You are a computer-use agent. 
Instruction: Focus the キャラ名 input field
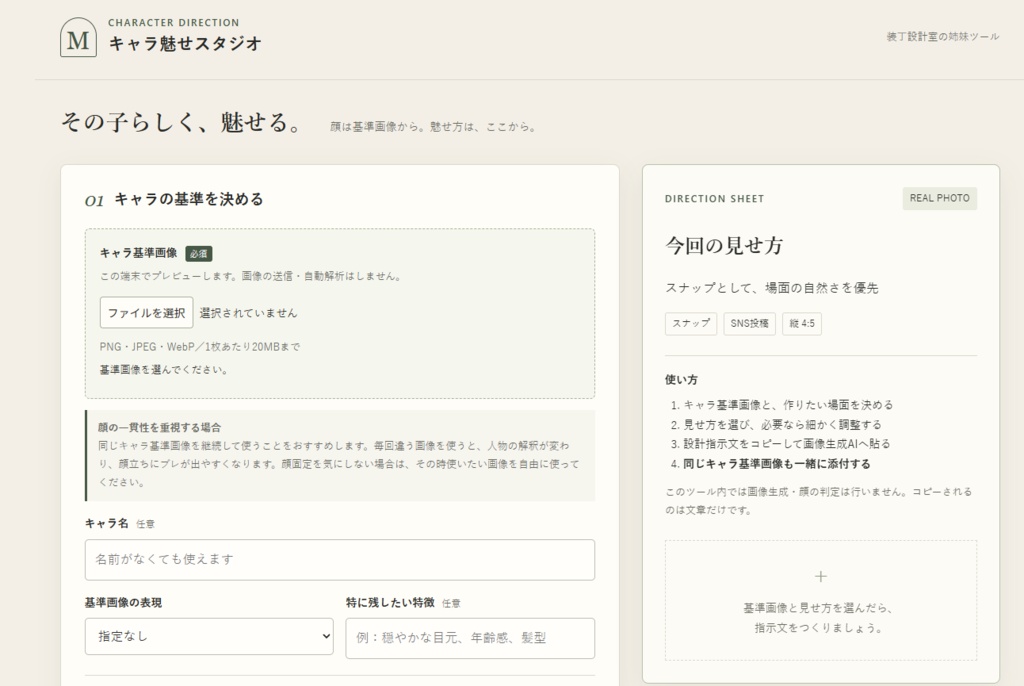pos(340,559)
